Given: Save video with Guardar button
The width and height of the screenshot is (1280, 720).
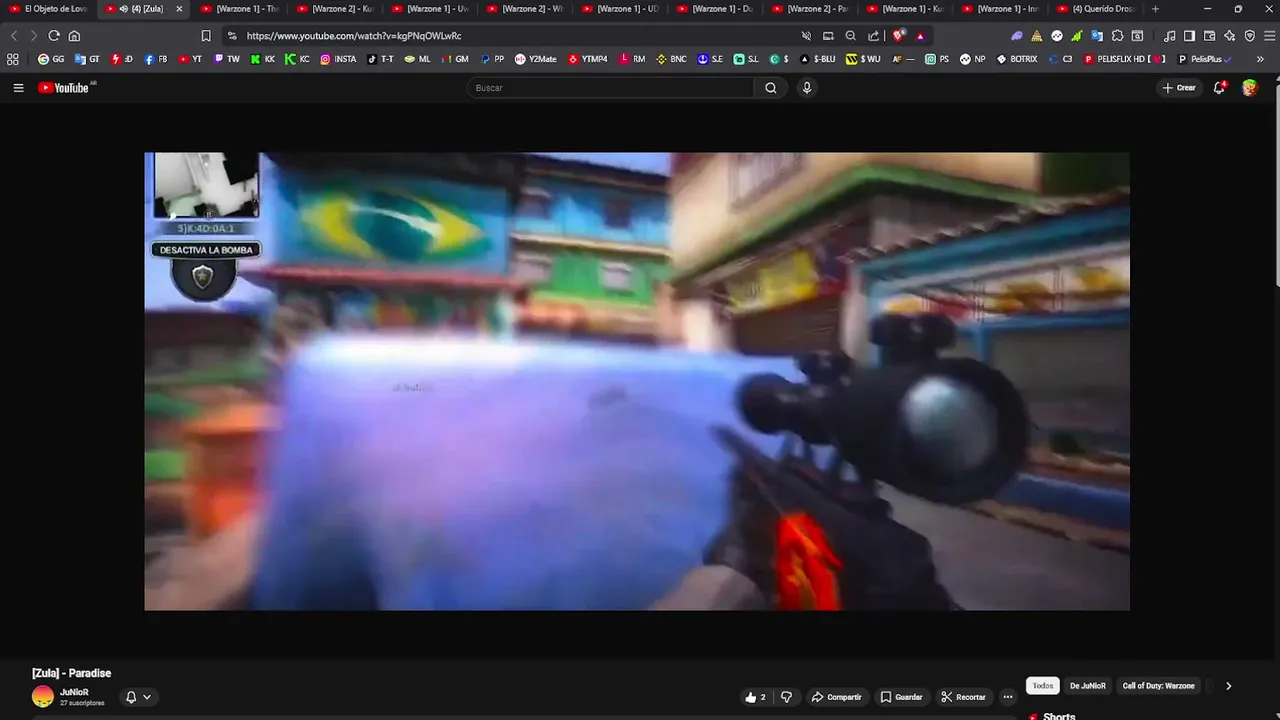Looking at the screenshot, I should (x=901, y=697).
